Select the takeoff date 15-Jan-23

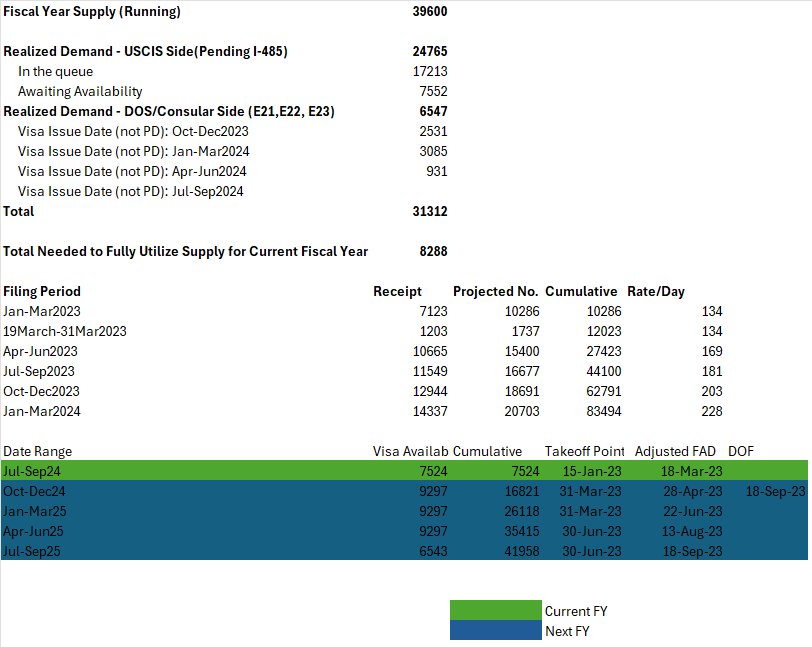[592, 471]
